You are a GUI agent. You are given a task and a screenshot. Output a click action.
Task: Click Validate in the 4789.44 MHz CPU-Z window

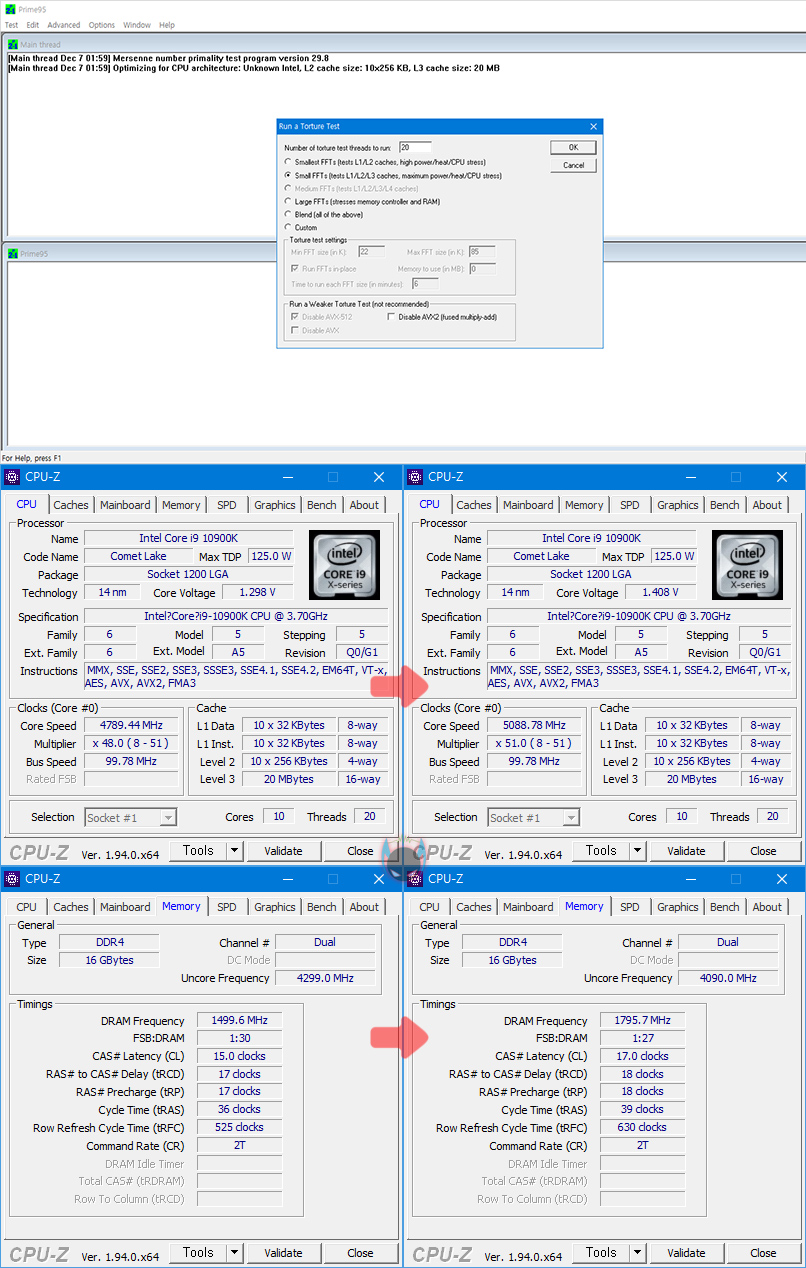coord(283,851)
